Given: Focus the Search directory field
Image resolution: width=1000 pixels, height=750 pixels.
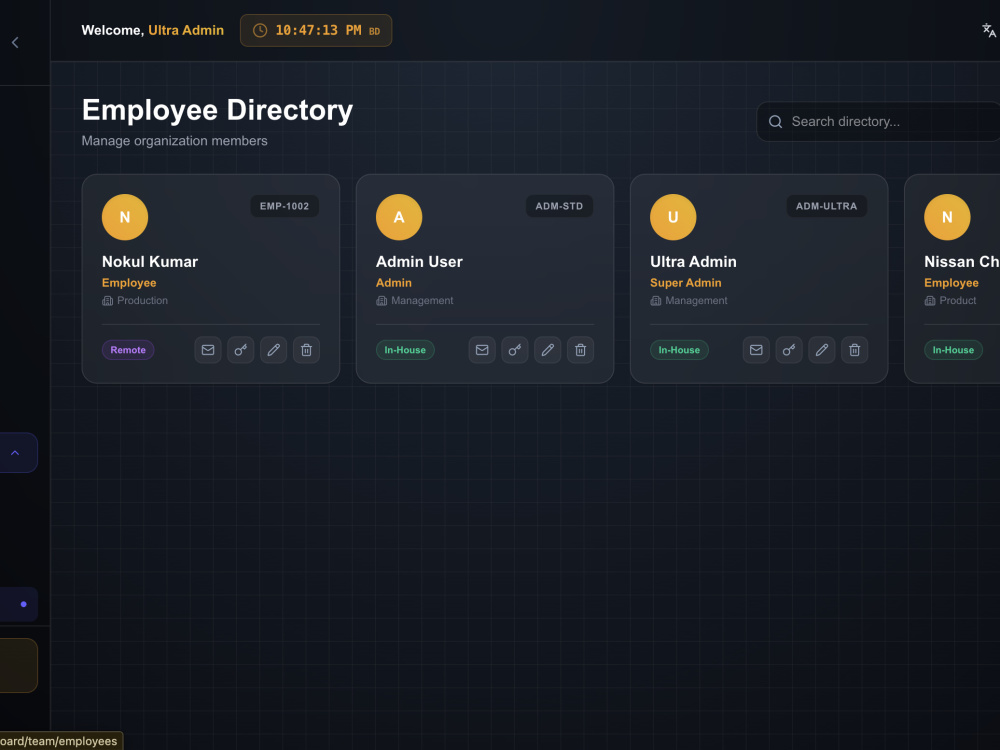Looking at the screenshot, I should coord(879,121).
